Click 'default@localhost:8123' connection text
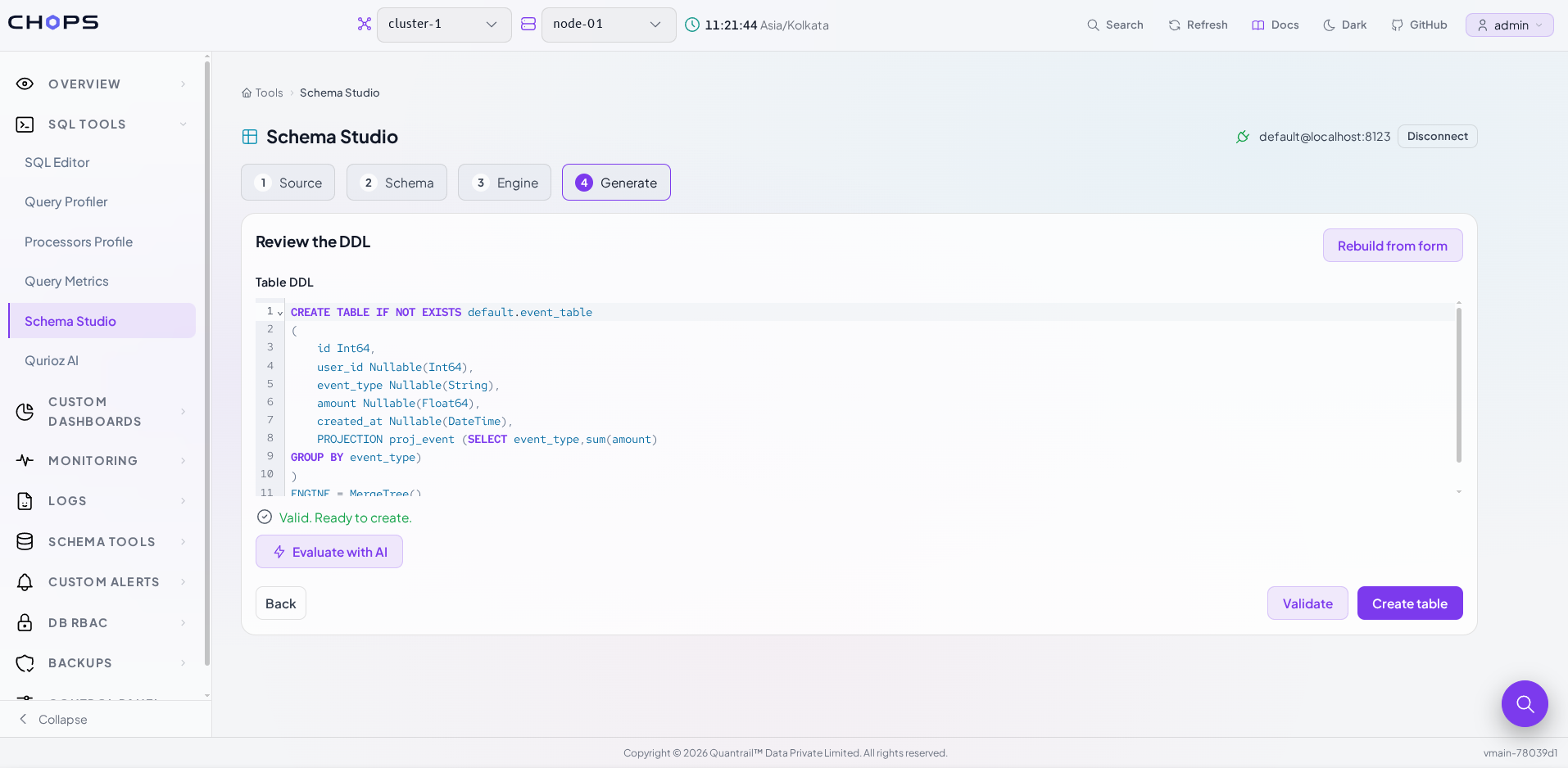 pyautogui.click(x=1325, y=137)
